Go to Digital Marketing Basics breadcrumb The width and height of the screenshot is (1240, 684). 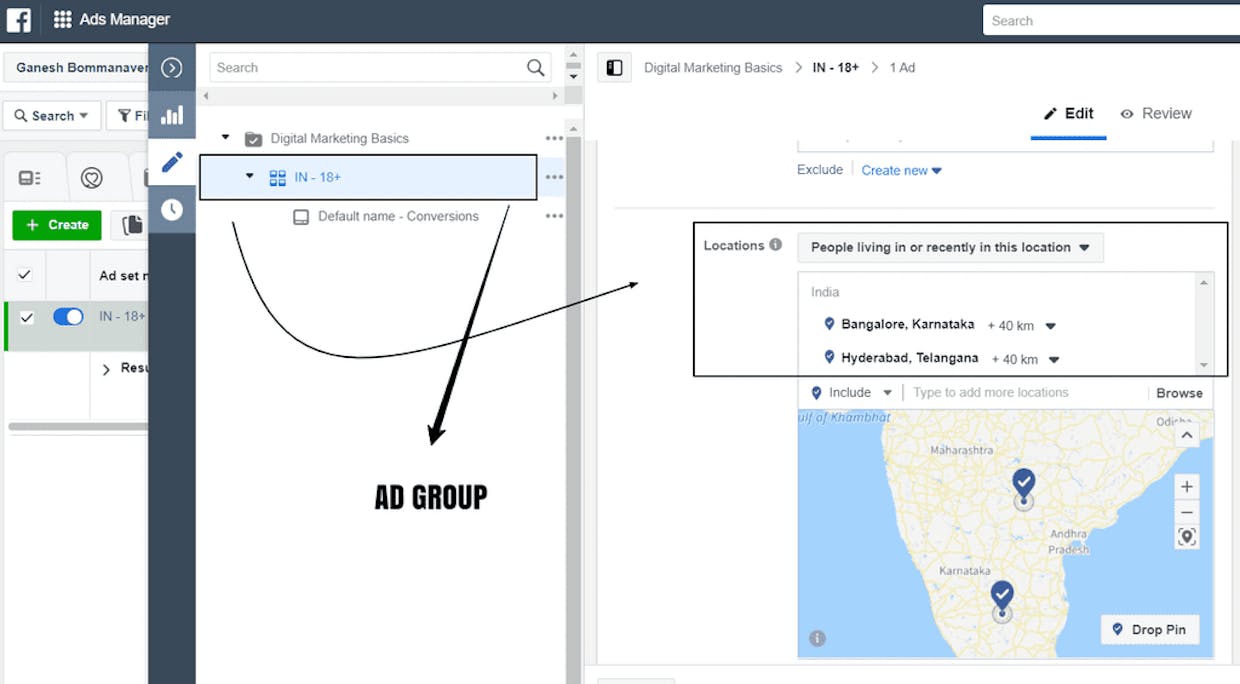tap(713, 67)
